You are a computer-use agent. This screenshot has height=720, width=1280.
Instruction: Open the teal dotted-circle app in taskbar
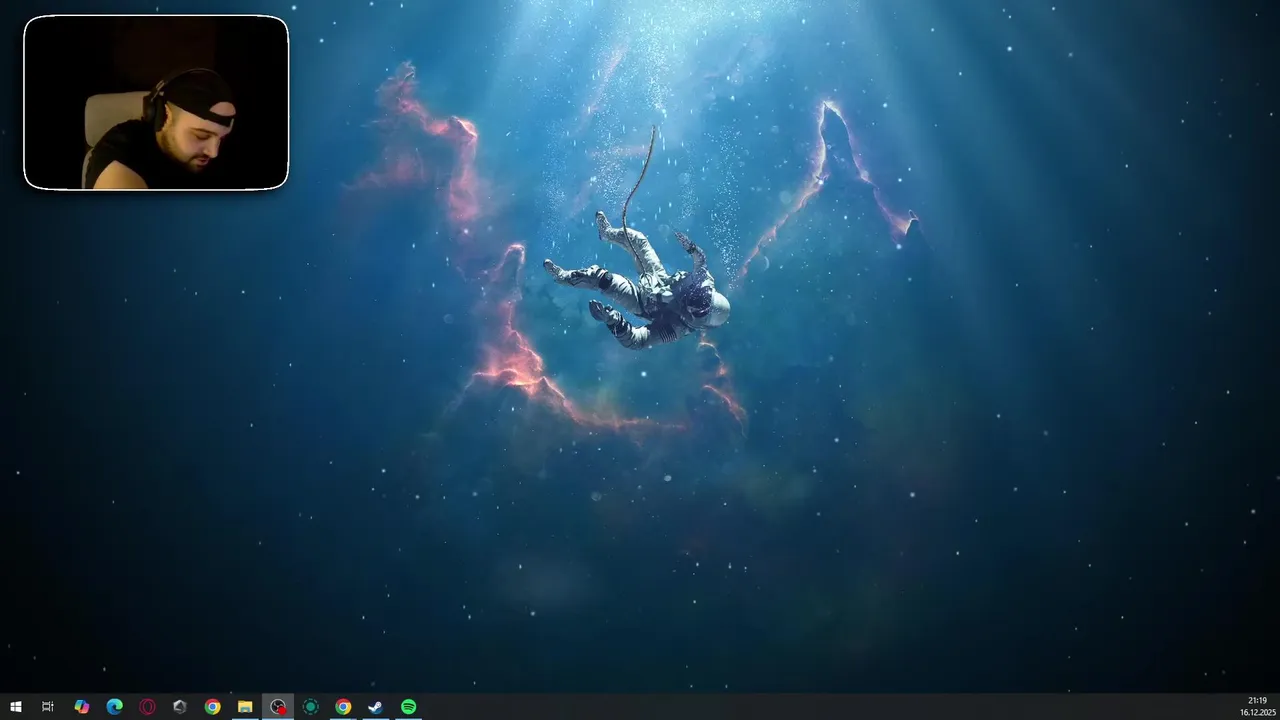[310, 707]
